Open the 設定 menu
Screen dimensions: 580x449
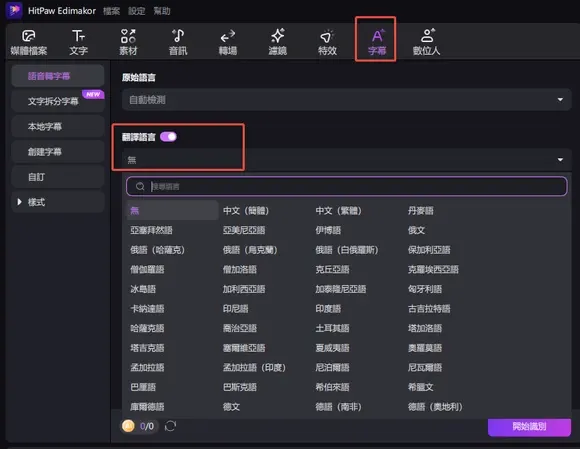(136, 11)
